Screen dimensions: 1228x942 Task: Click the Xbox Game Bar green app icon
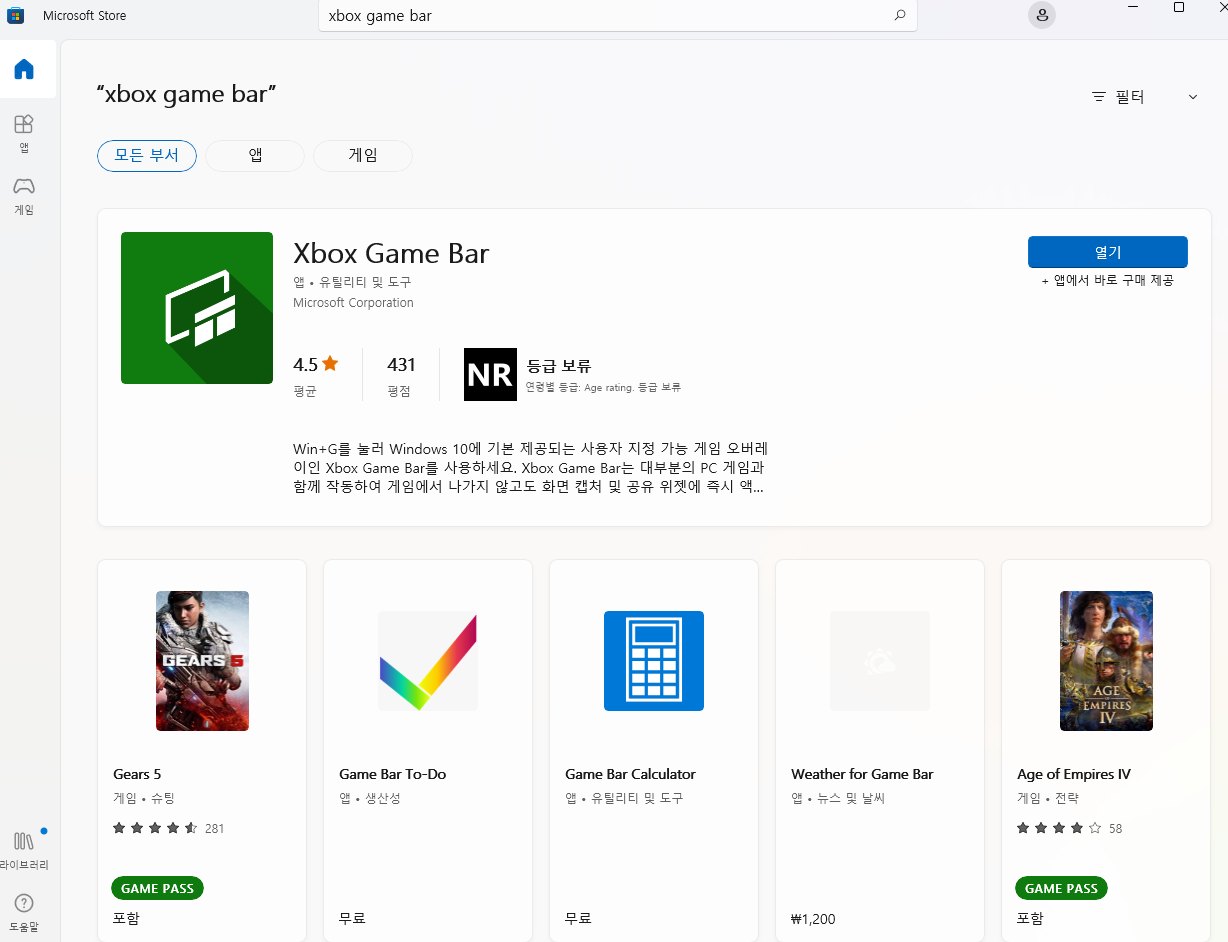point(197,308)
